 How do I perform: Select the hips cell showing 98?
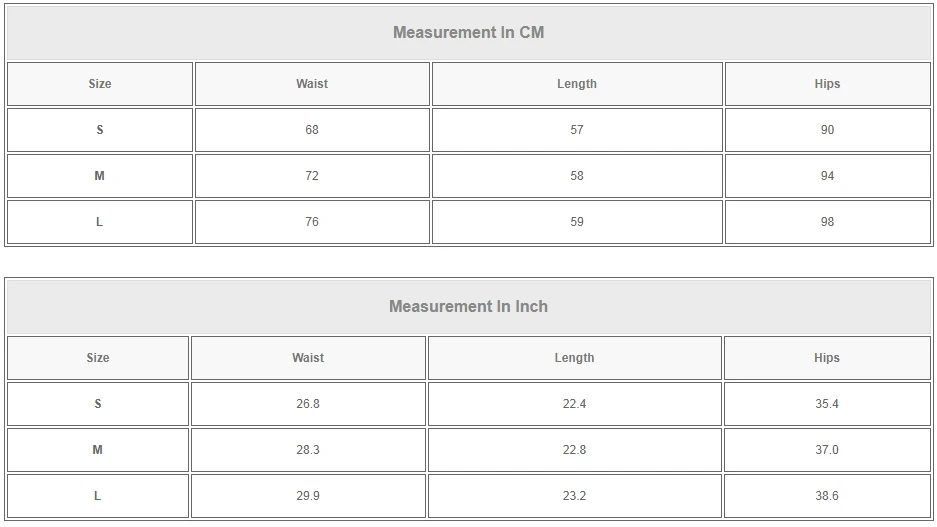[x=827, y=222]
